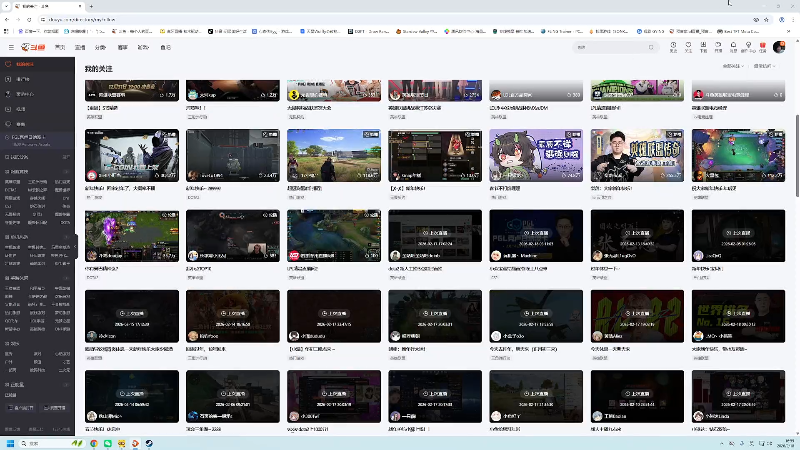Open the filter dropdown left of the sort dropdown
This screenshot has height=450, width=800.
click(x=733, y=66)
